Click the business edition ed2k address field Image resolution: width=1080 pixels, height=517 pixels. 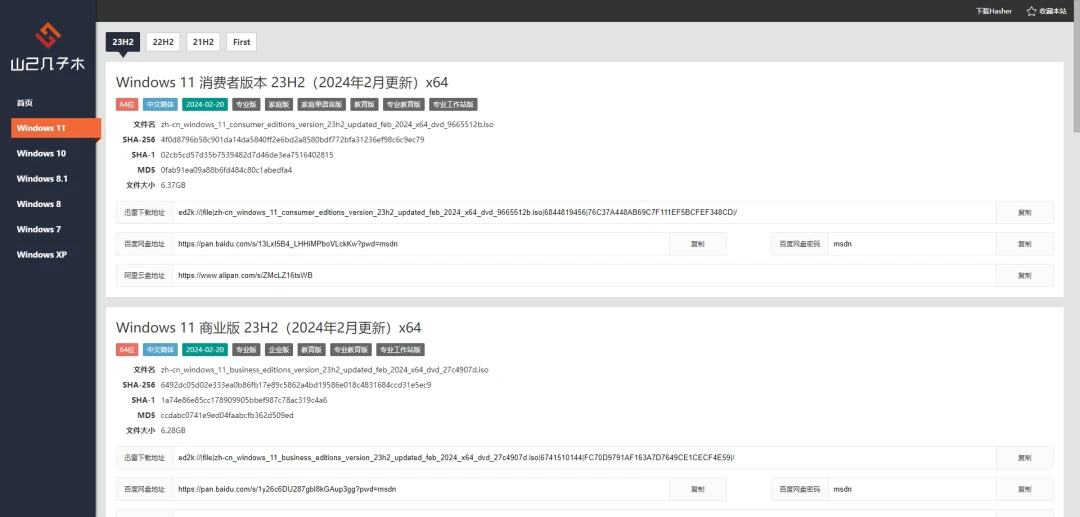click(x=584, y=458)
